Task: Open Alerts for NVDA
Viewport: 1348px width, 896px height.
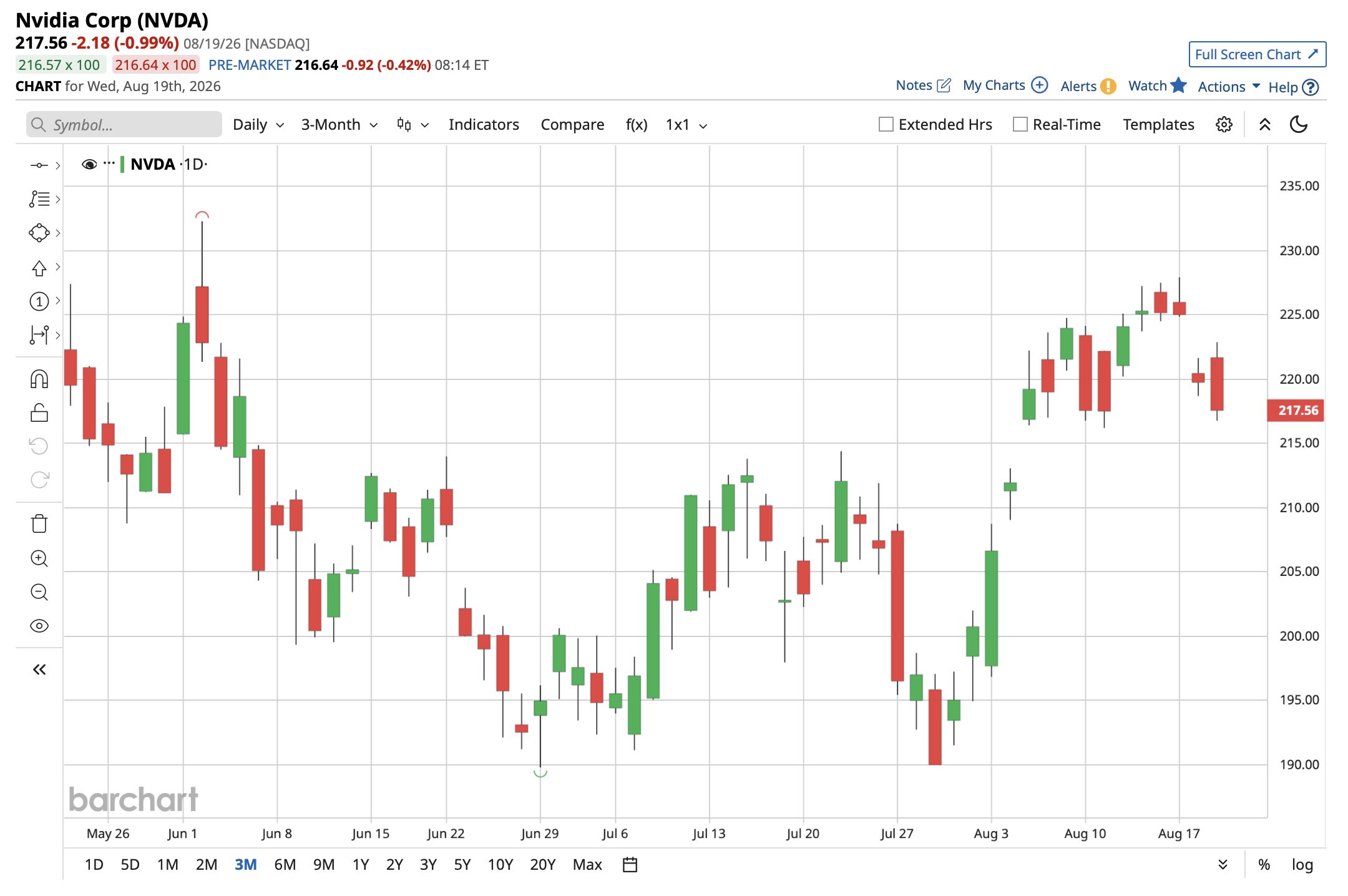Action: 1088,86
